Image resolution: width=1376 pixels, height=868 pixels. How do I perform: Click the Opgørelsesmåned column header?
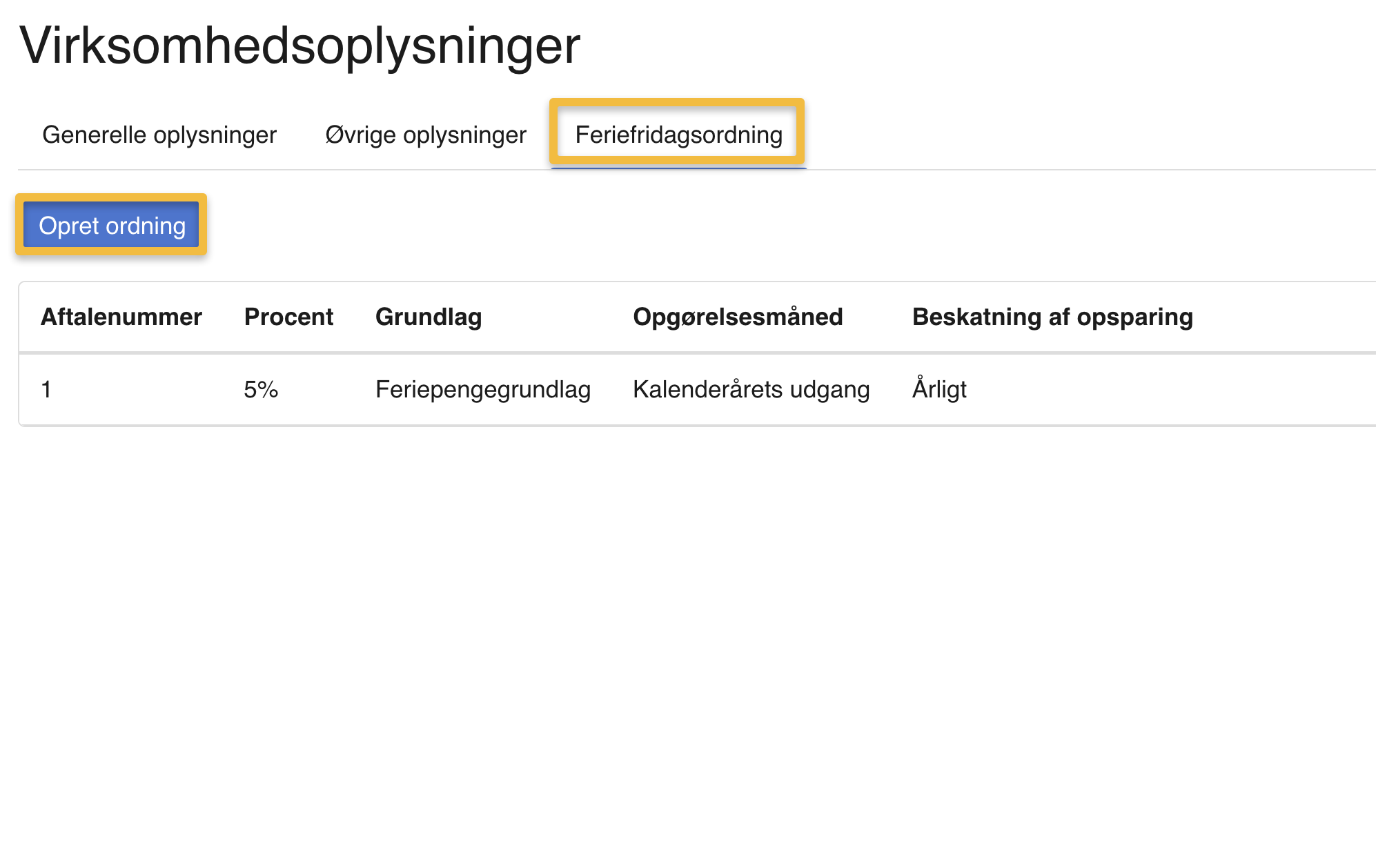click(x=738, y=317)
